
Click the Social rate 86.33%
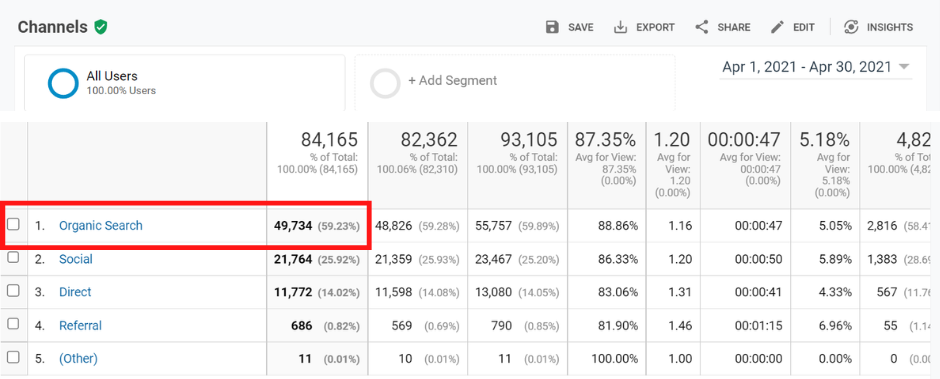pos(618,259)
